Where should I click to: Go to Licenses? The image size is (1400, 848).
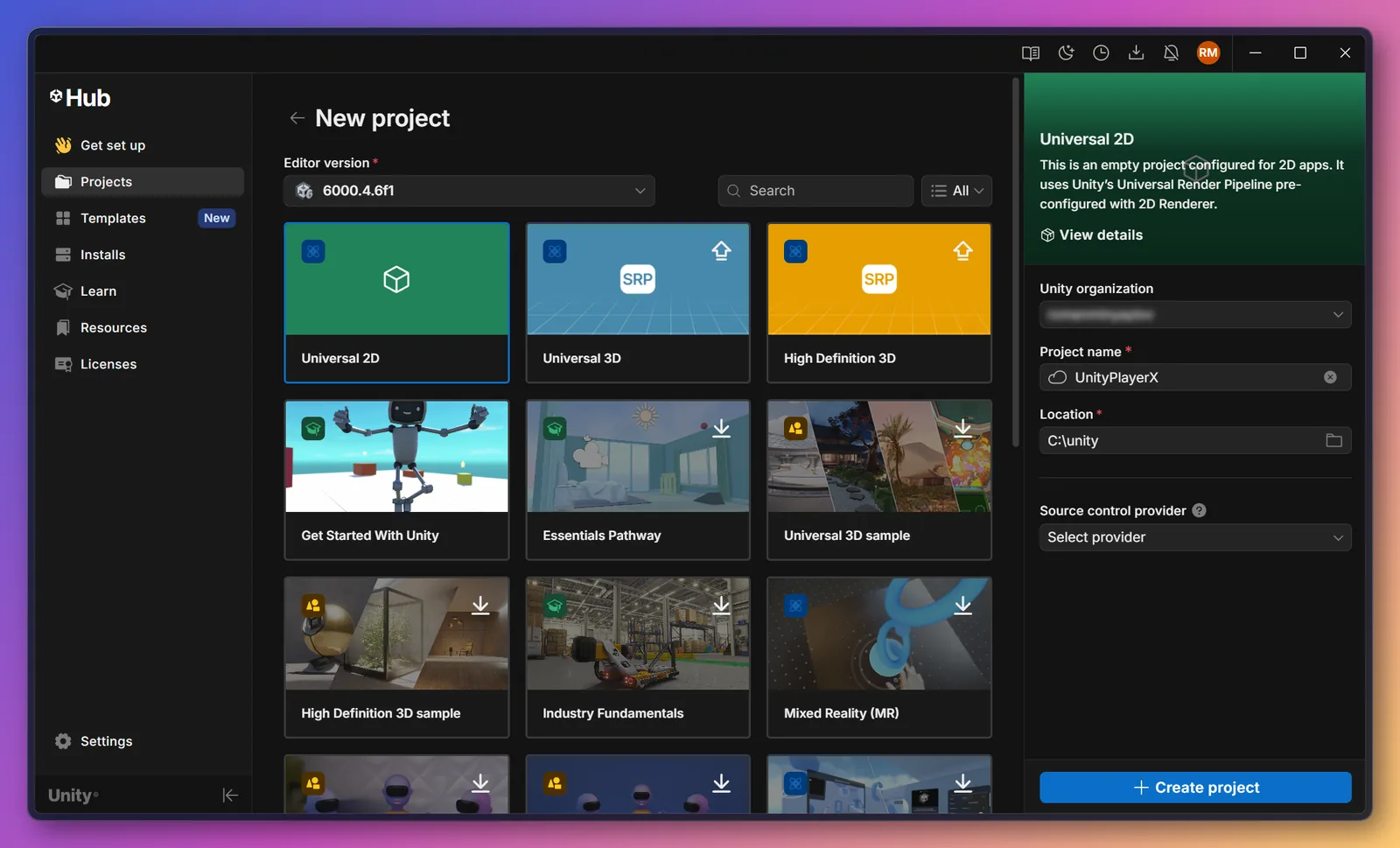[143, 364]
